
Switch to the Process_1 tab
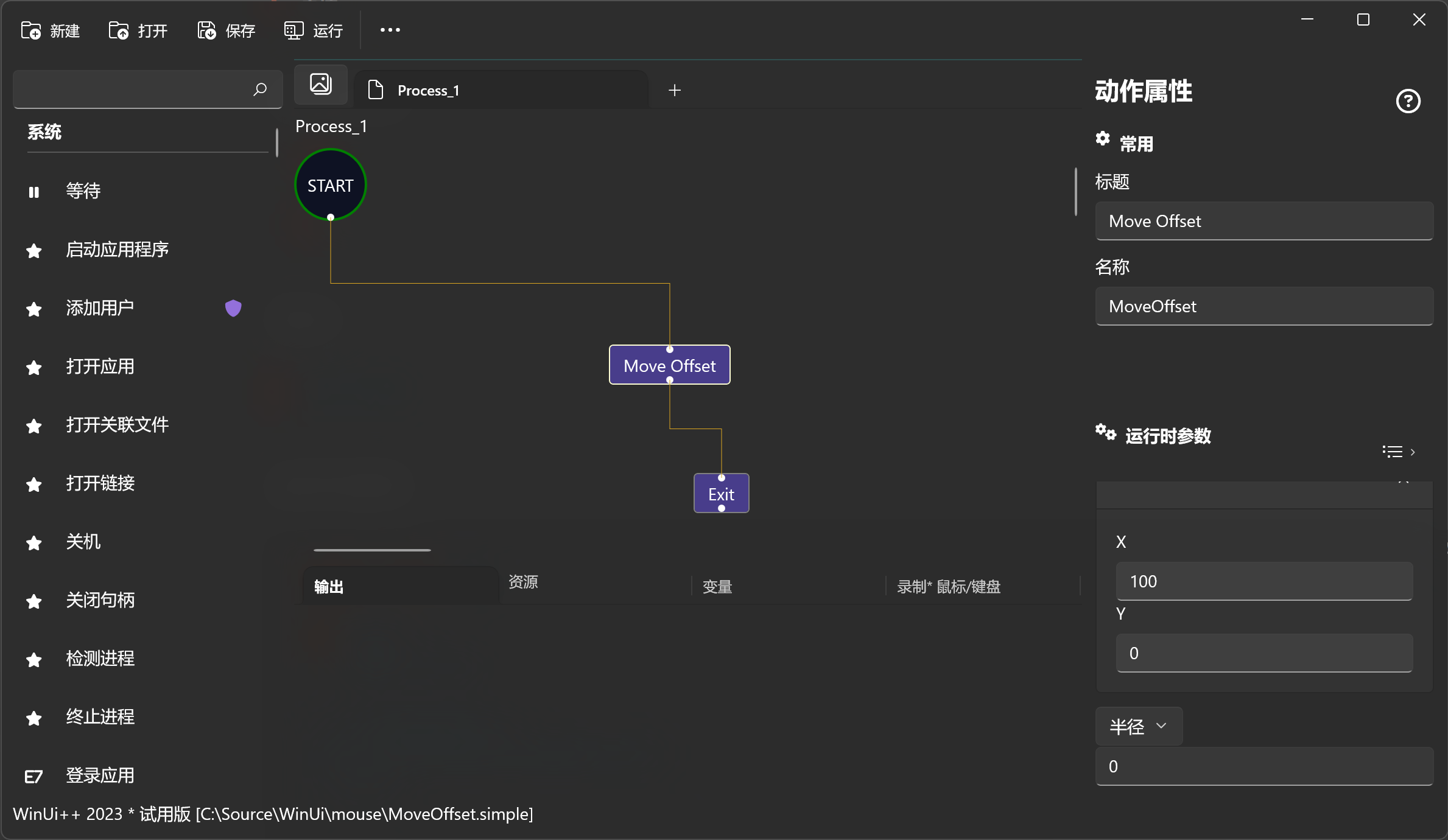point(428,89)
